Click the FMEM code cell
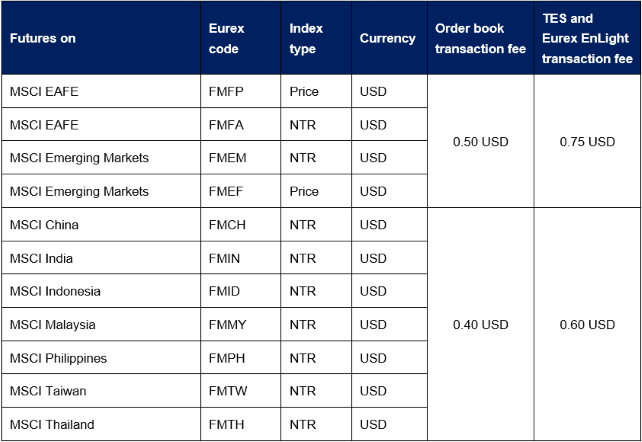Image resolution: width=642 pixels, height=442 pixels. (227, 158)
